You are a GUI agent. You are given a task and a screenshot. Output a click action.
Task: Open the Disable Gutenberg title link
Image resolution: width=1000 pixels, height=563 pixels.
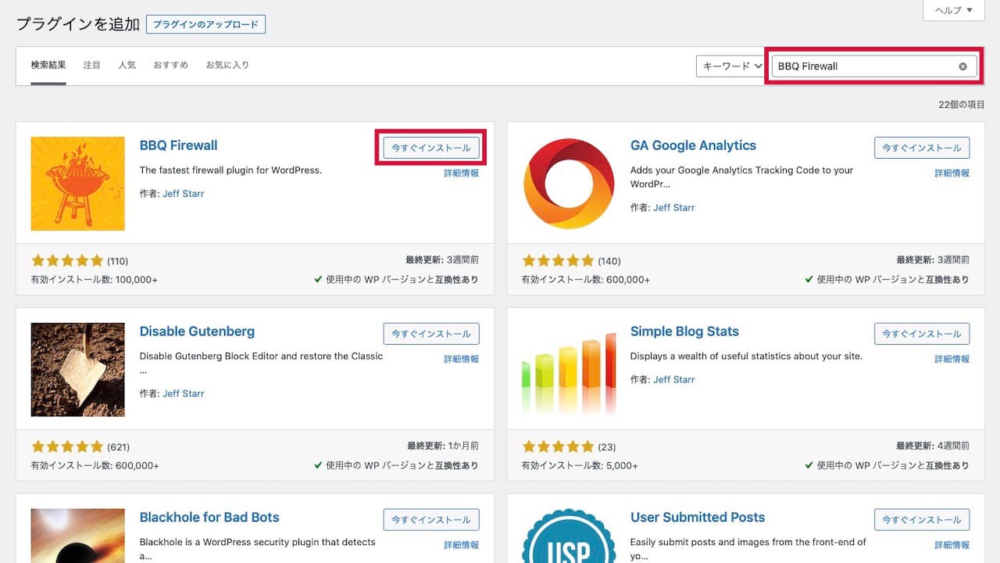point(197,332)
